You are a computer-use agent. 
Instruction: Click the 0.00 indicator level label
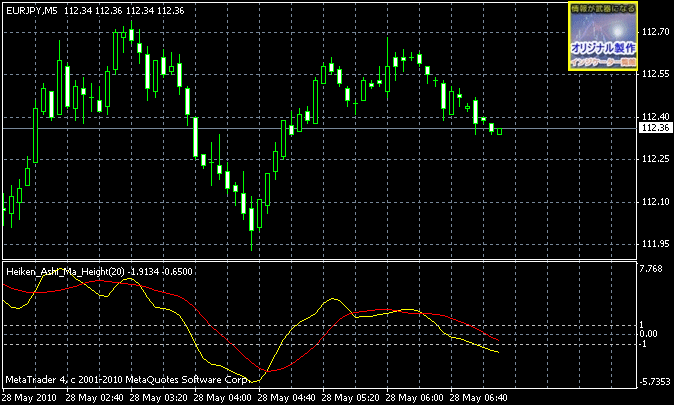click(648, 334)
